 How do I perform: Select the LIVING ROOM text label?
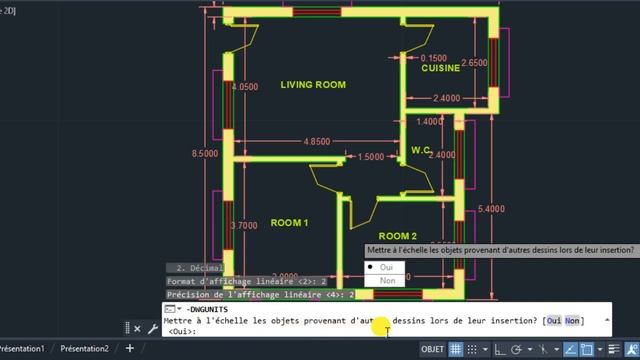click(x=313, y=85)
